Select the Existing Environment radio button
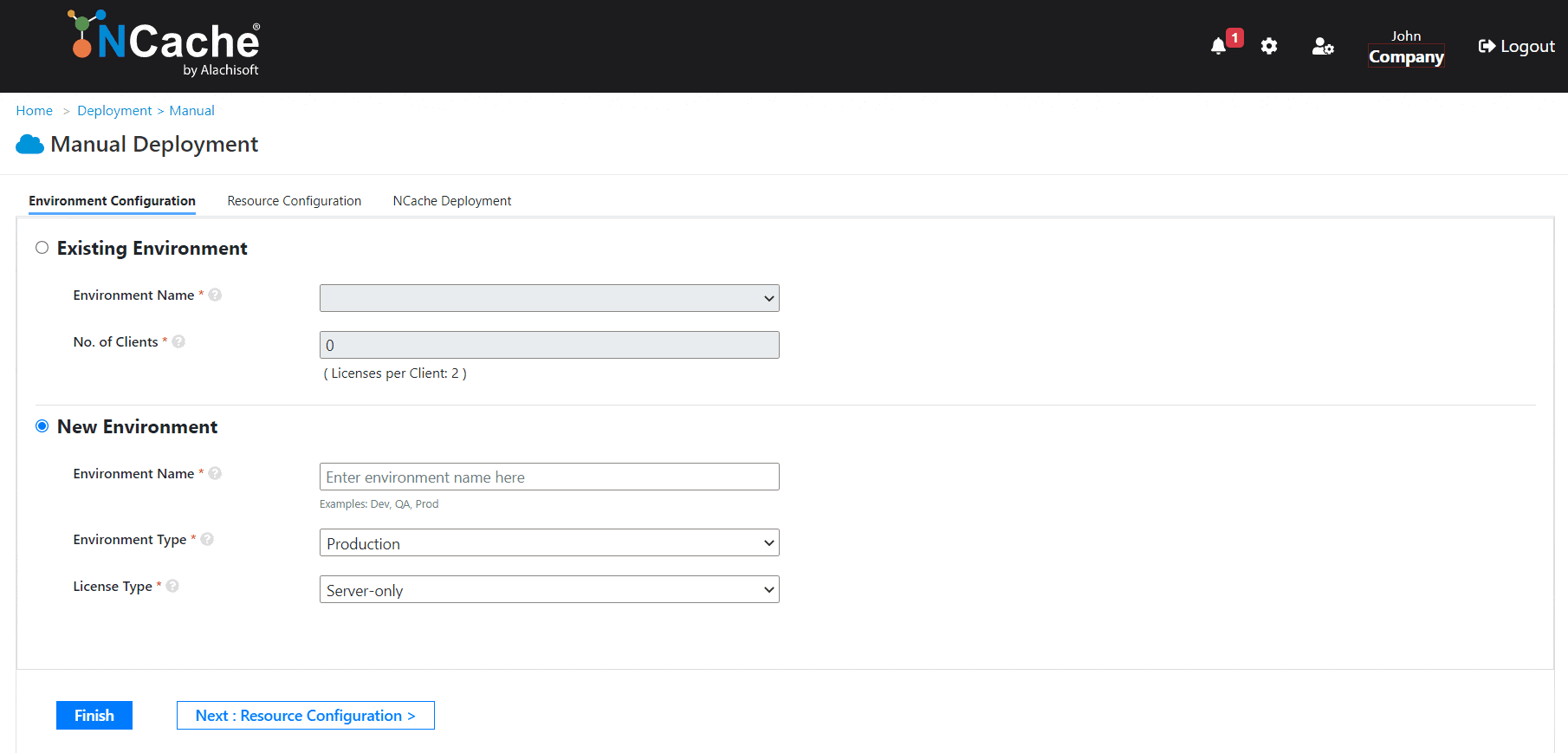 tap(42, 248)
